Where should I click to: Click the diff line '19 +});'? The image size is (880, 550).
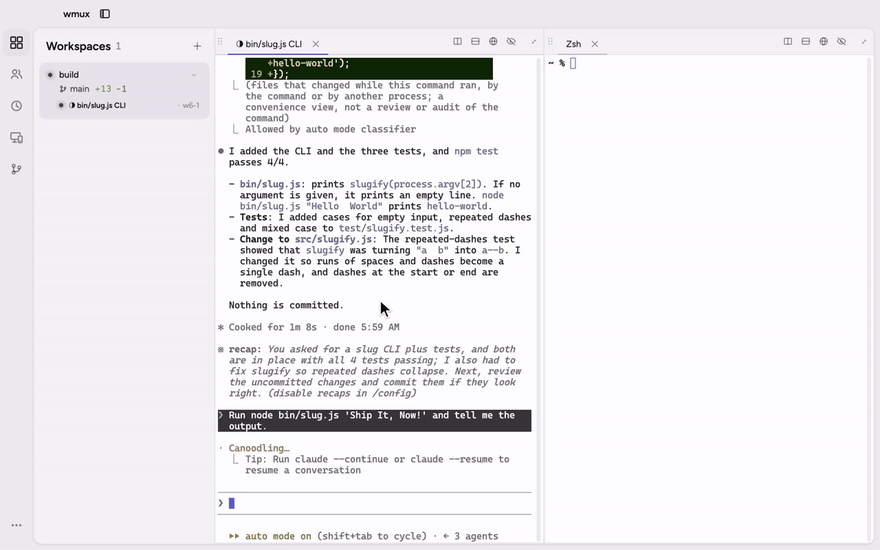(269, 74)
